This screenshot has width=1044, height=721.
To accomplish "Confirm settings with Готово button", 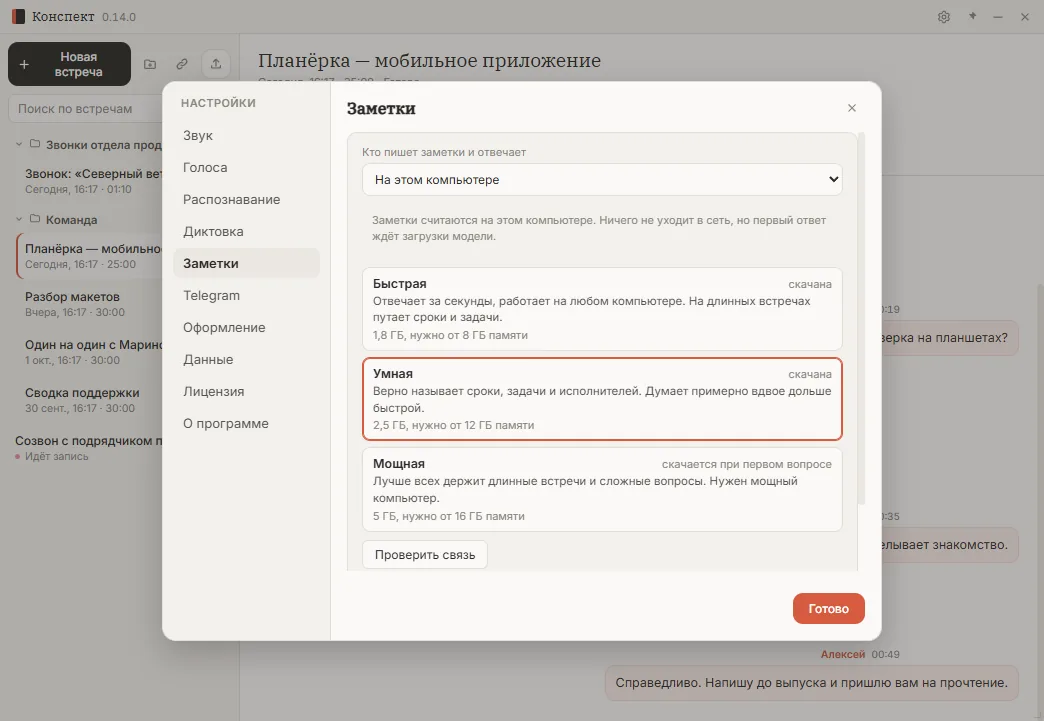I will pos(828,608).
